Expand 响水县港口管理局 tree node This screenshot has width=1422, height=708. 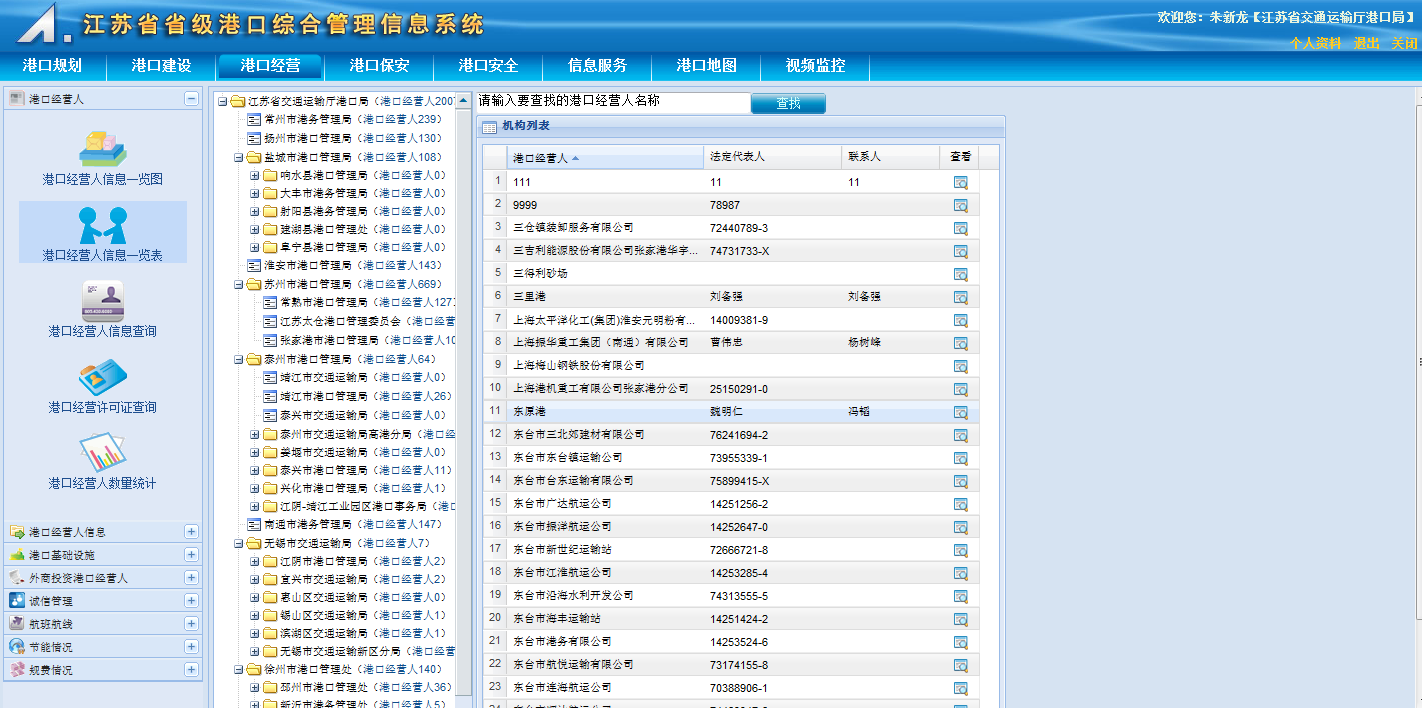click(255, 175)
